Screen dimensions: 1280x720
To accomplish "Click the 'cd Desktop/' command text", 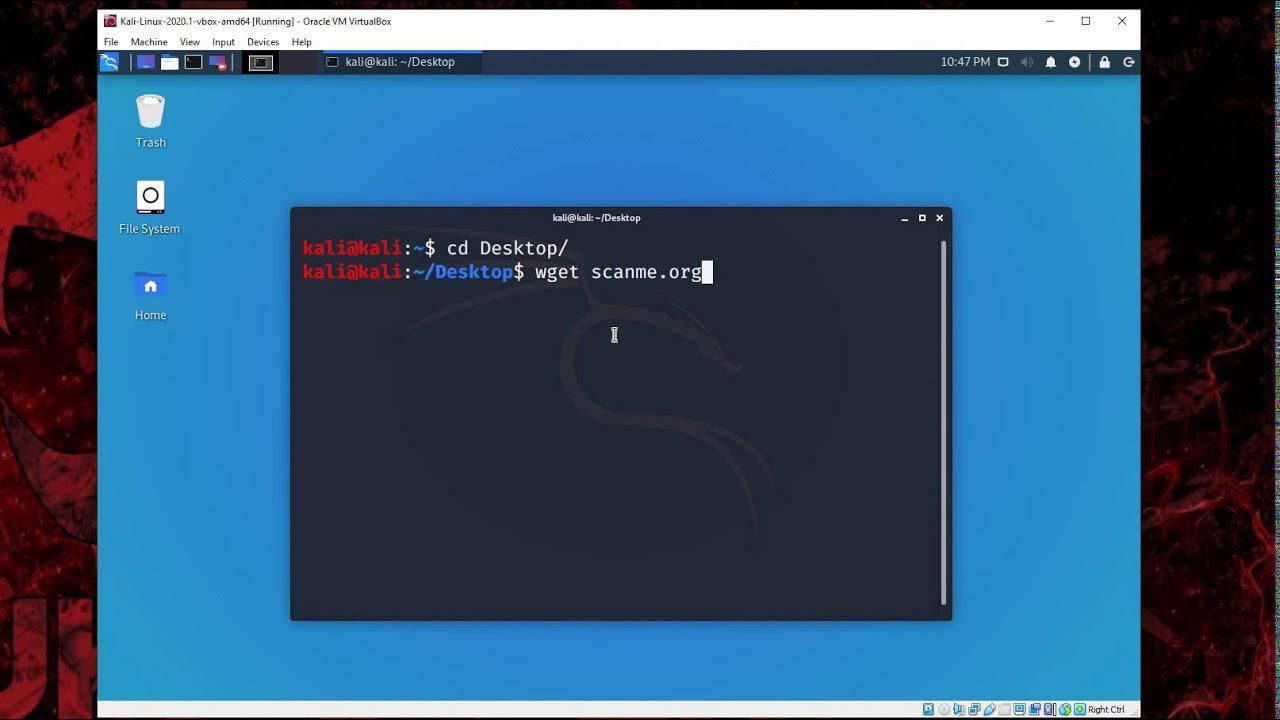I will click(x=507, y=248).
